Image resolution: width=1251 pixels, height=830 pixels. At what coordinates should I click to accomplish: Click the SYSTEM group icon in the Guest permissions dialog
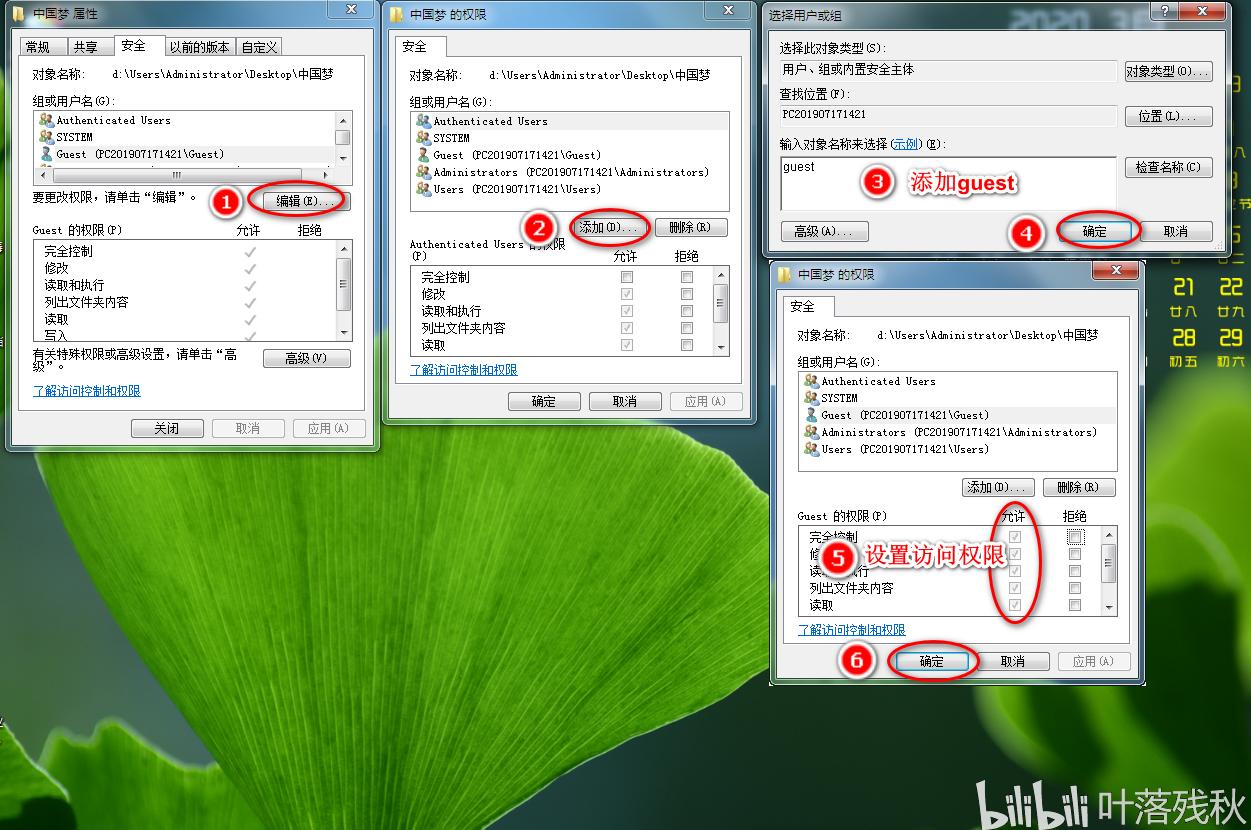(810, 398)
